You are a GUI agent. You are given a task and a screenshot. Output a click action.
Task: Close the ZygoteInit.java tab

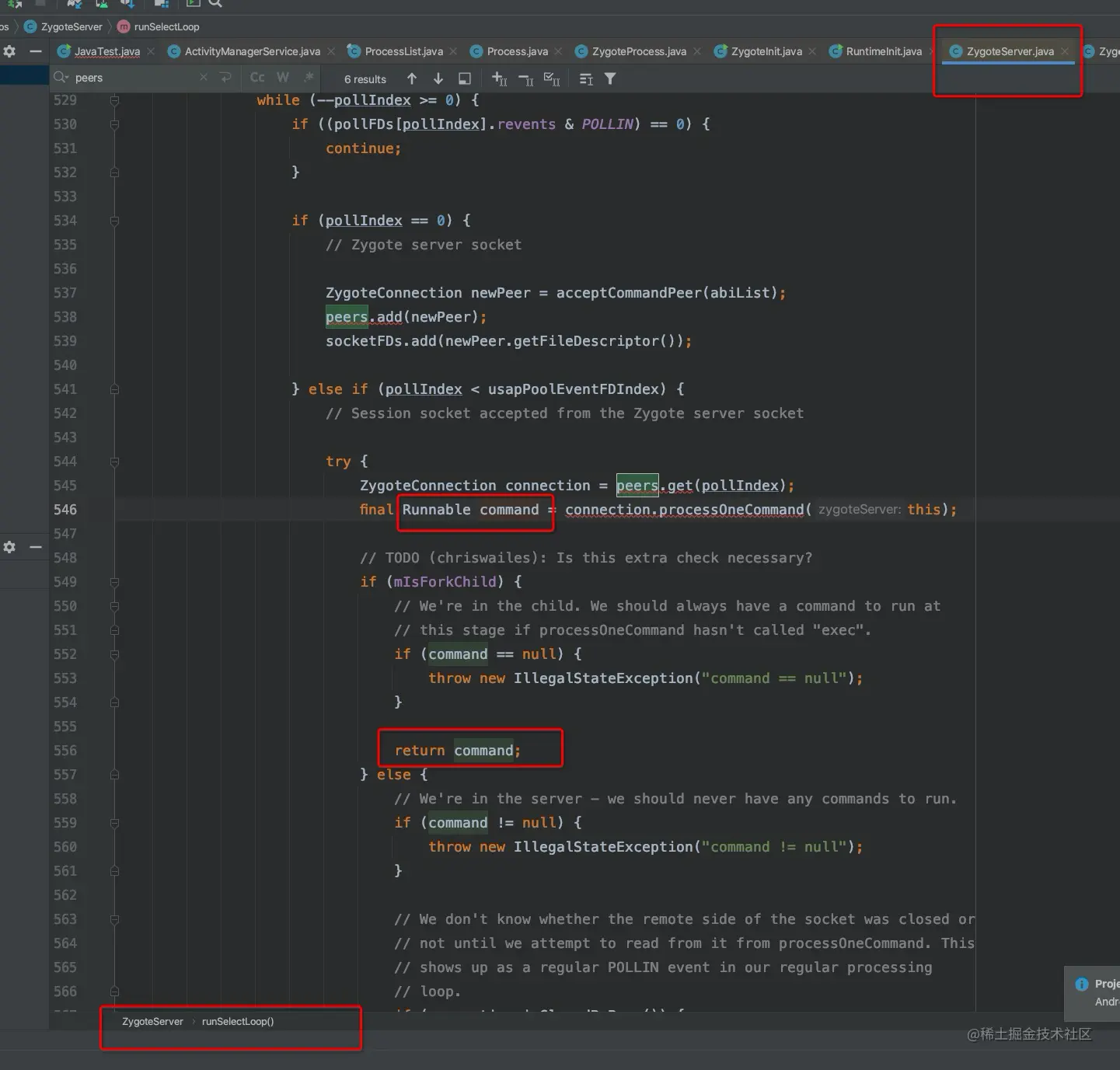click(x=812, y=51)
